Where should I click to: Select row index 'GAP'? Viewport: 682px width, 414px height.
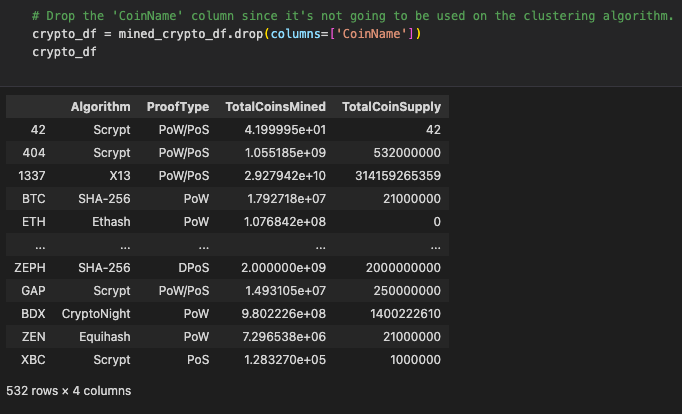[33, 290]
